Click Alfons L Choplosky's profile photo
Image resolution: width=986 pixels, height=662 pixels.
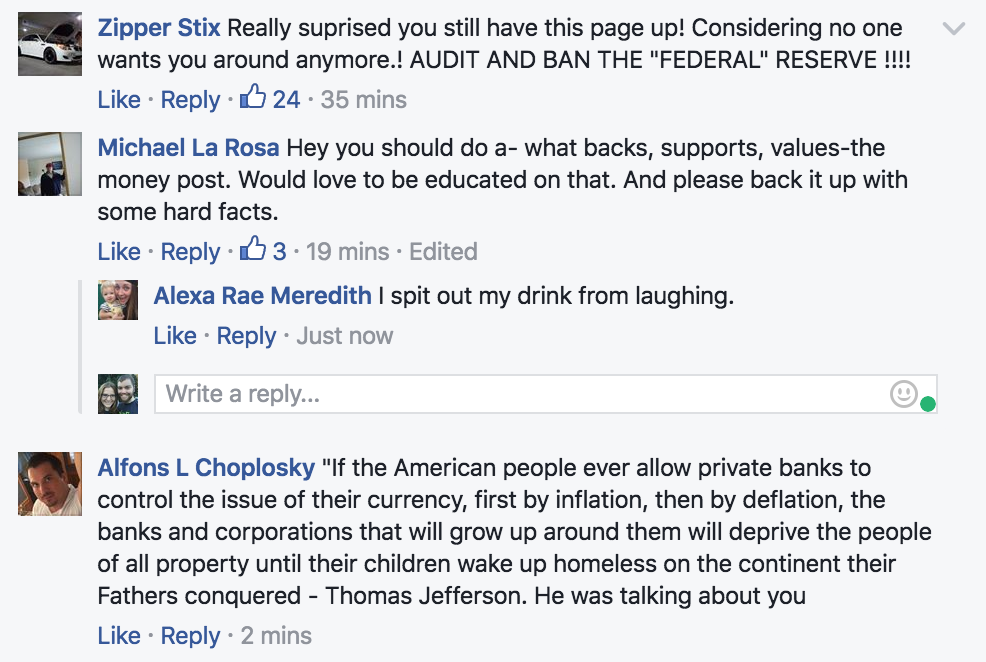50,483
